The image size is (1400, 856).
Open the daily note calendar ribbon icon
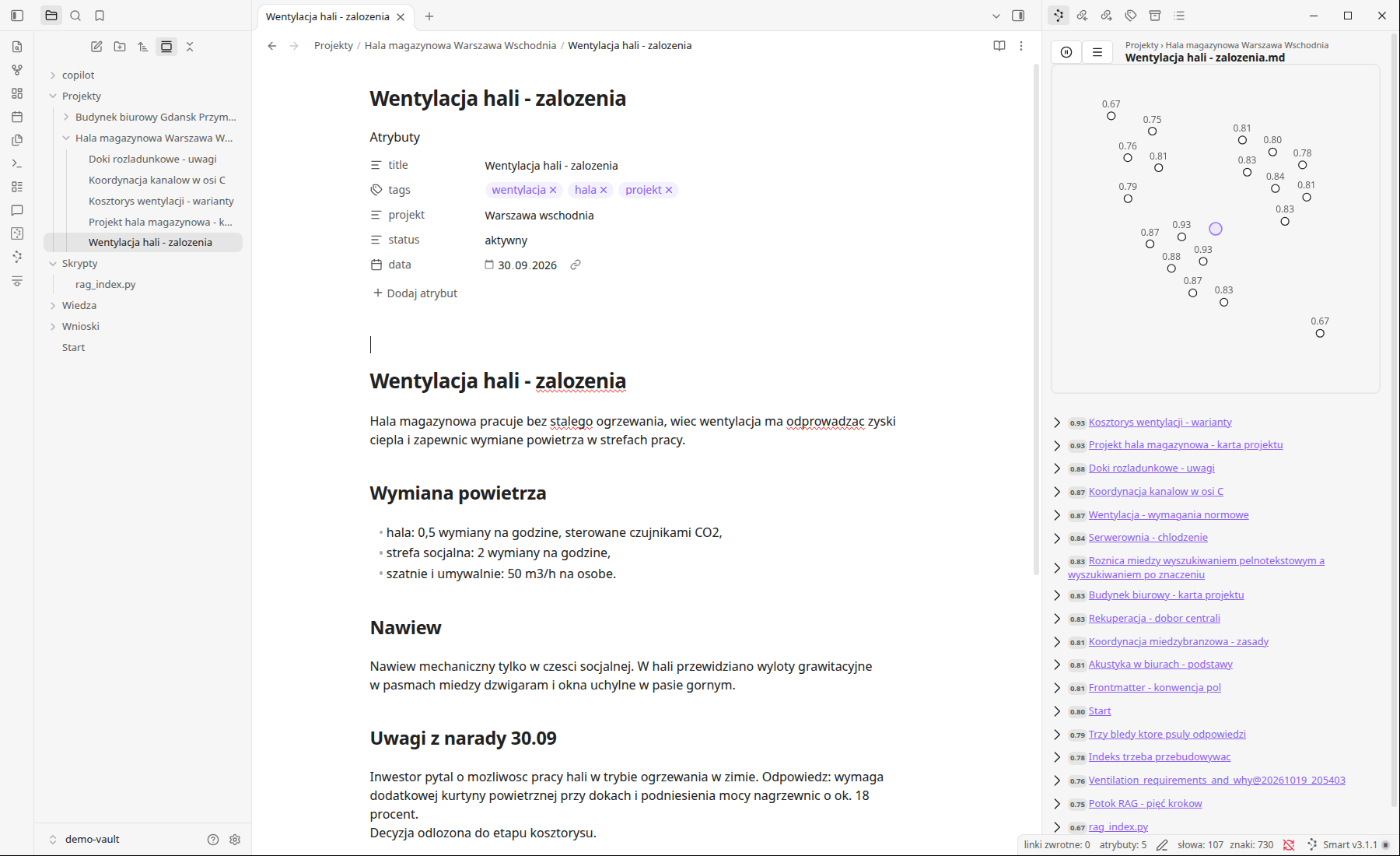tap(17, 117)
